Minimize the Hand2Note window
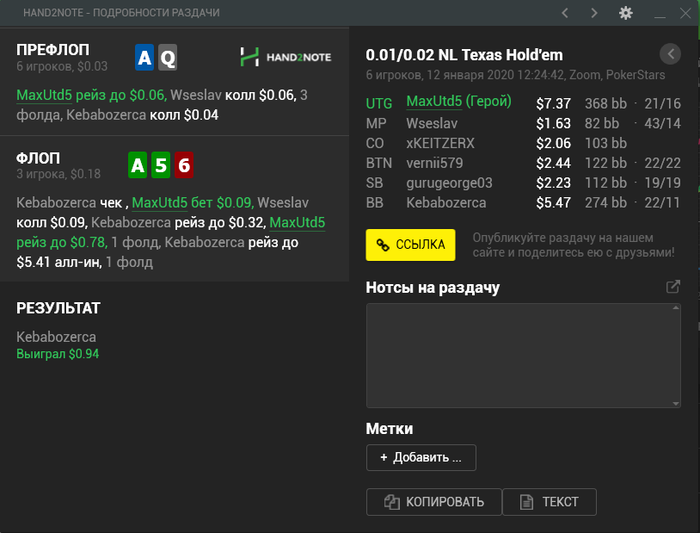Image resolution: width=700 pixels, height=533 pixels. coord(659,14)
